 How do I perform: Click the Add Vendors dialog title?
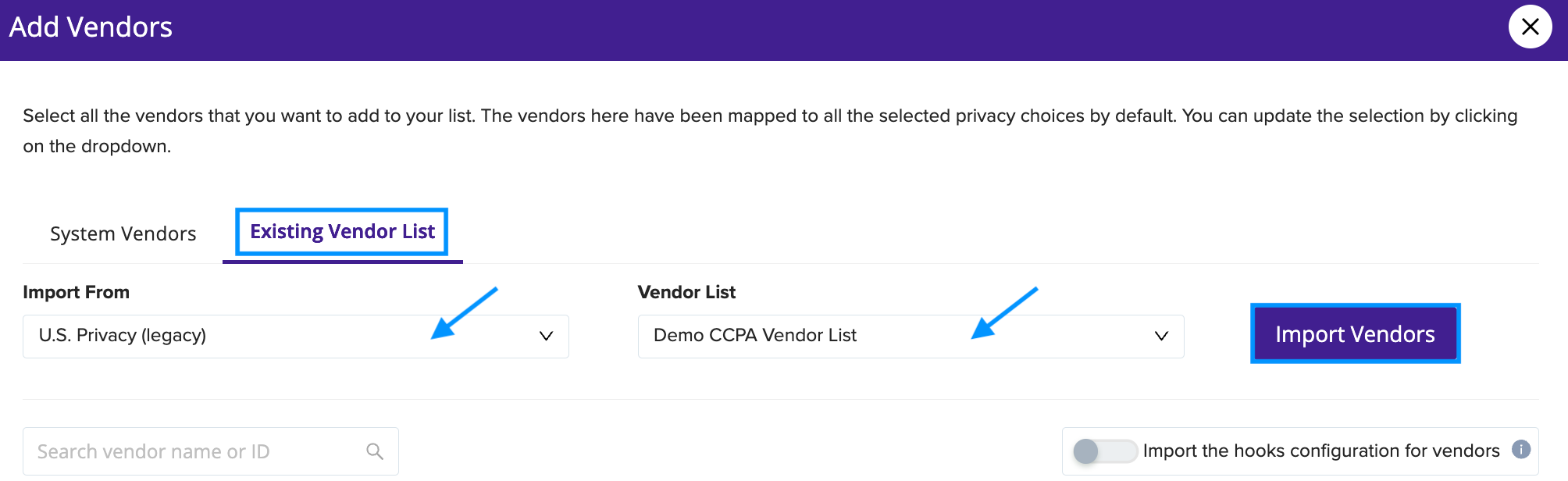(x=91, y=27)
